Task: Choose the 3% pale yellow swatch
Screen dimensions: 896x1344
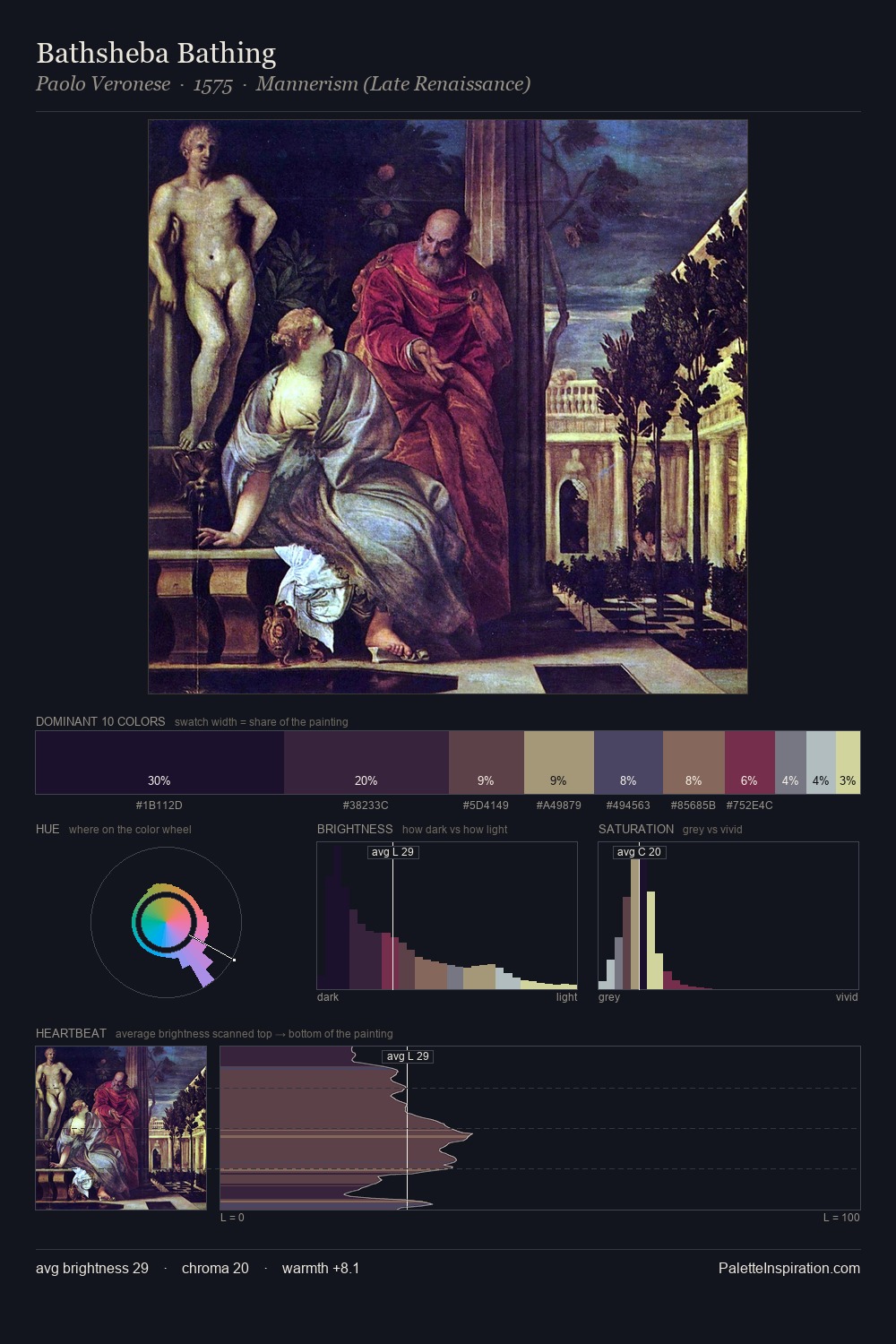Action: [848, 762]
